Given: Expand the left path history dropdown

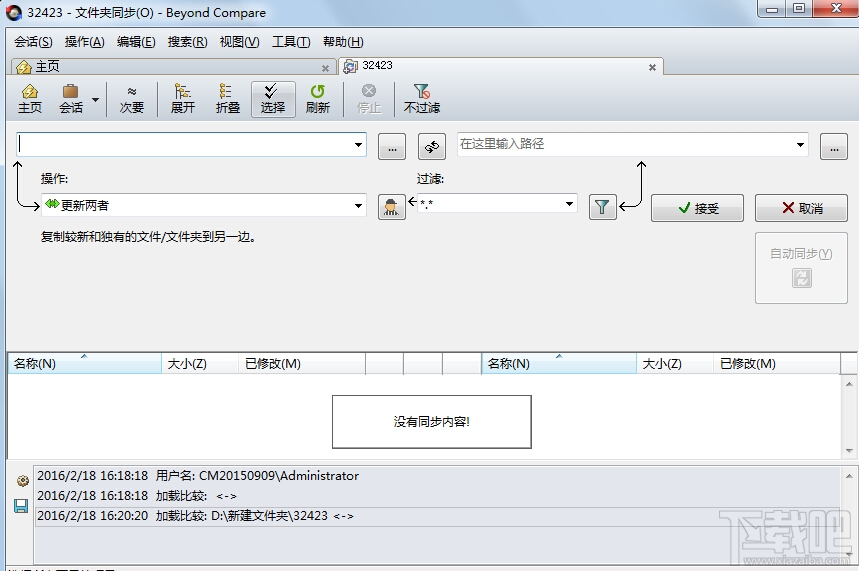Looking at the screenshot, I should pos(358,145).
